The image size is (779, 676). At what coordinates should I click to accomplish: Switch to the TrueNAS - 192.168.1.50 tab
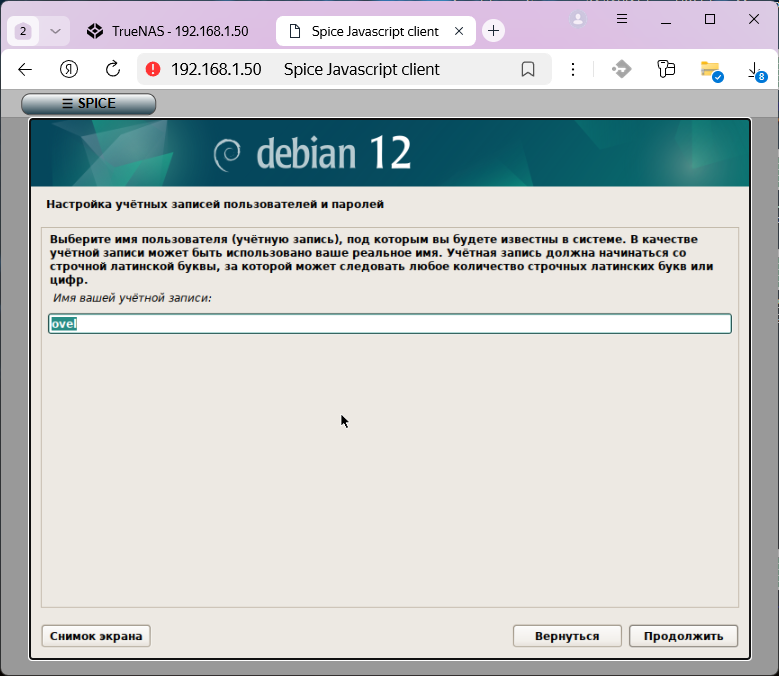tap(170, 31)
